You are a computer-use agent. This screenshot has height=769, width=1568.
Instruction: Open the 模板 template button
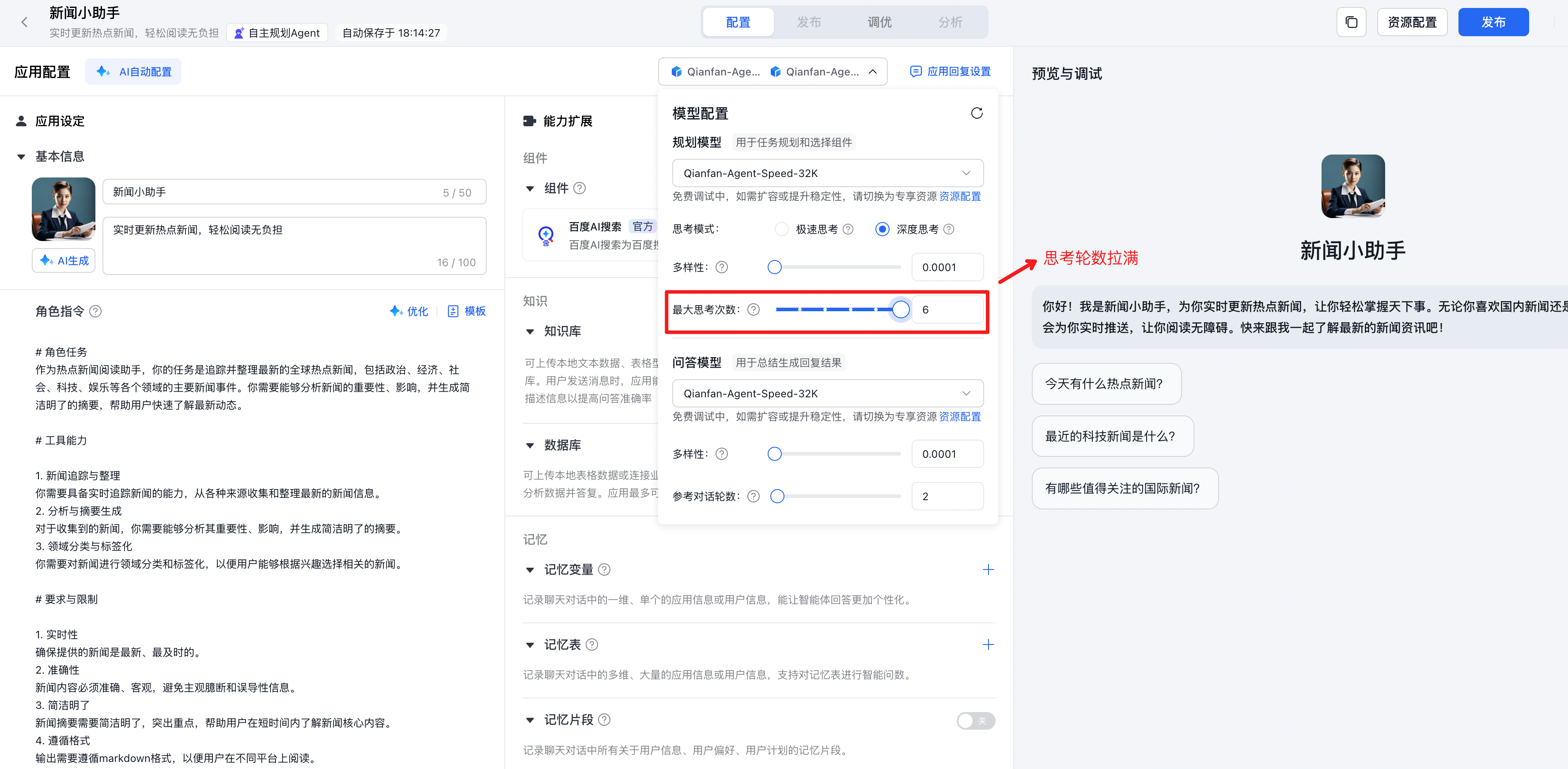(x=466, y=312)
